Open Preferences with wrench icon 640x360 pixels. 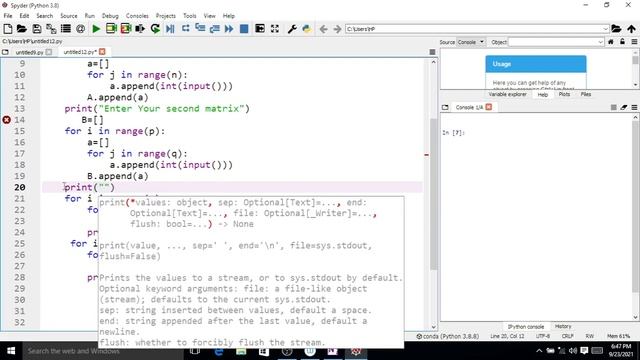point(292,29)
